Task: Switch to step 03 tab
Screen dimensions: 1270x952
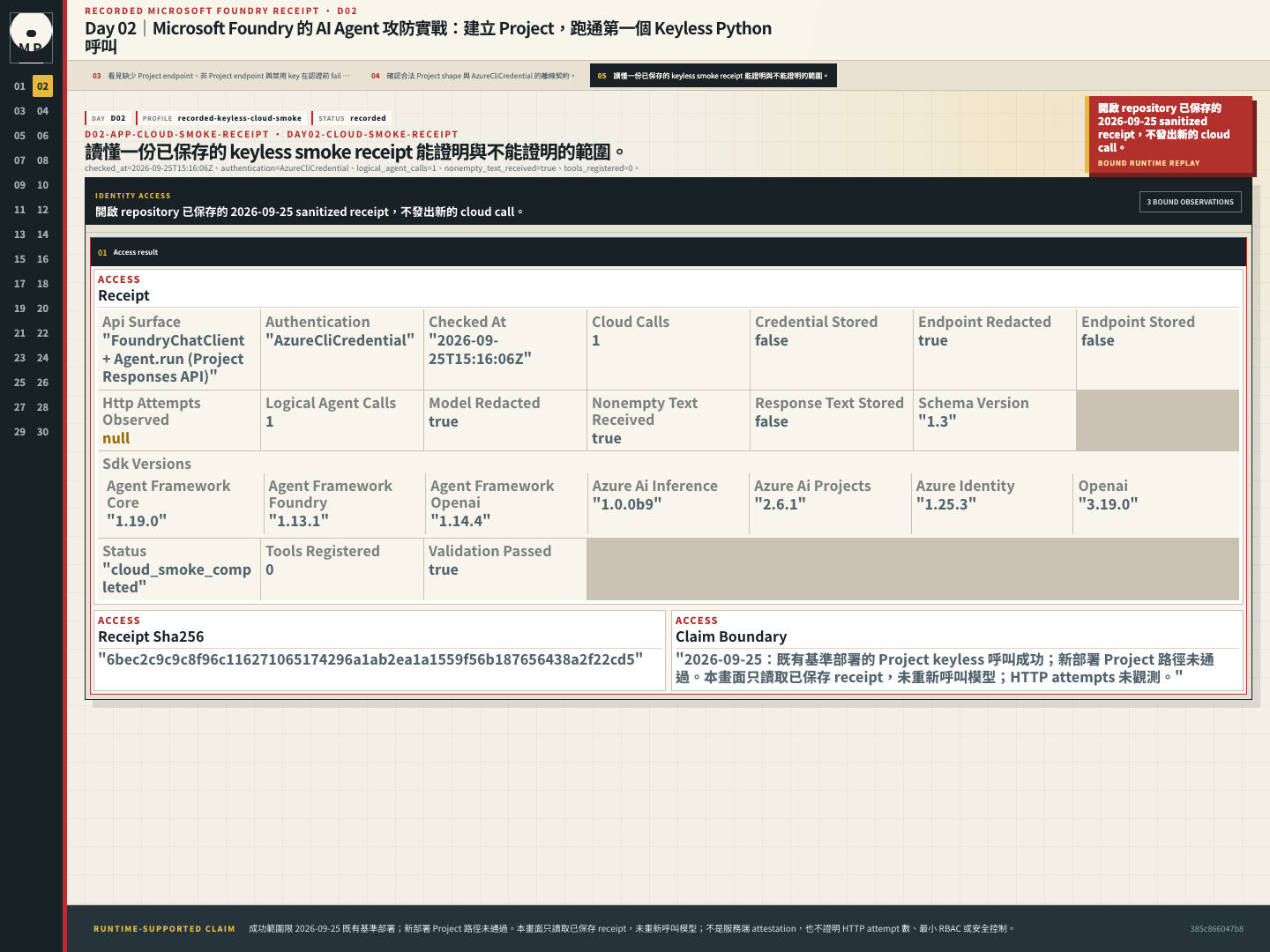Action: pyautogui.click(x=221, y=76)
